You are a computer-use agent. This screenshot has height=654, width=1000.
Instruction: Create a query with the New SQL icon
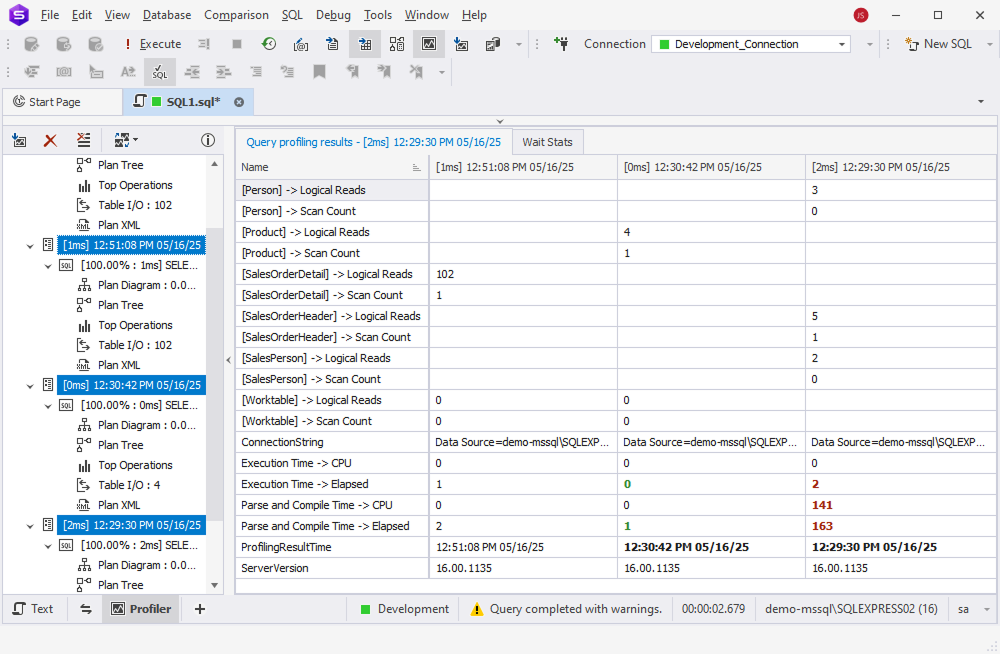[x=937, y=44]
